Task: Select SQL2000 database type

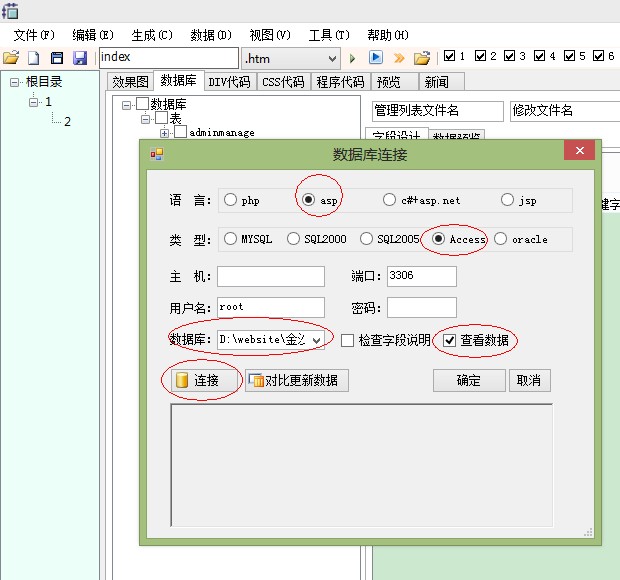Action: click(293, 238)
